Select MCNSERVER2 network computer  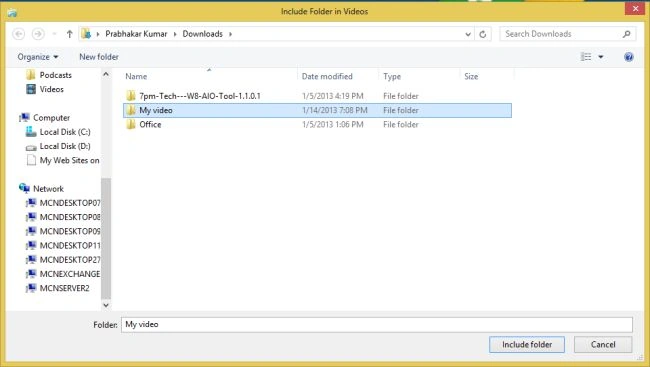[64, 288]
